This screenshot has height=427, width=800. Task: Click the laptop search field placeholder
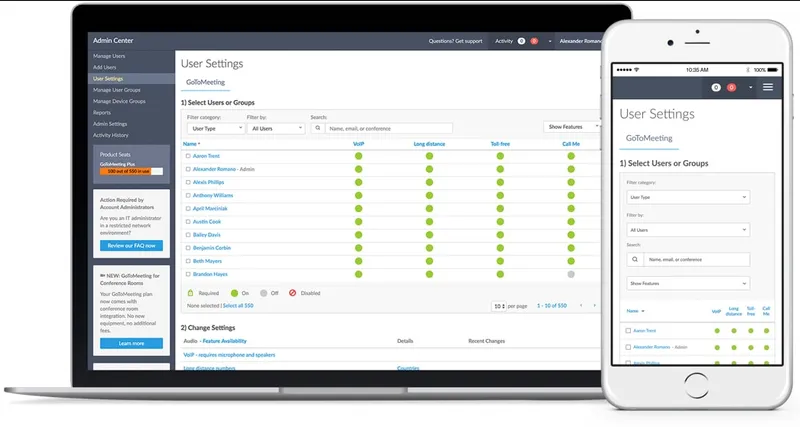[360, 129]
